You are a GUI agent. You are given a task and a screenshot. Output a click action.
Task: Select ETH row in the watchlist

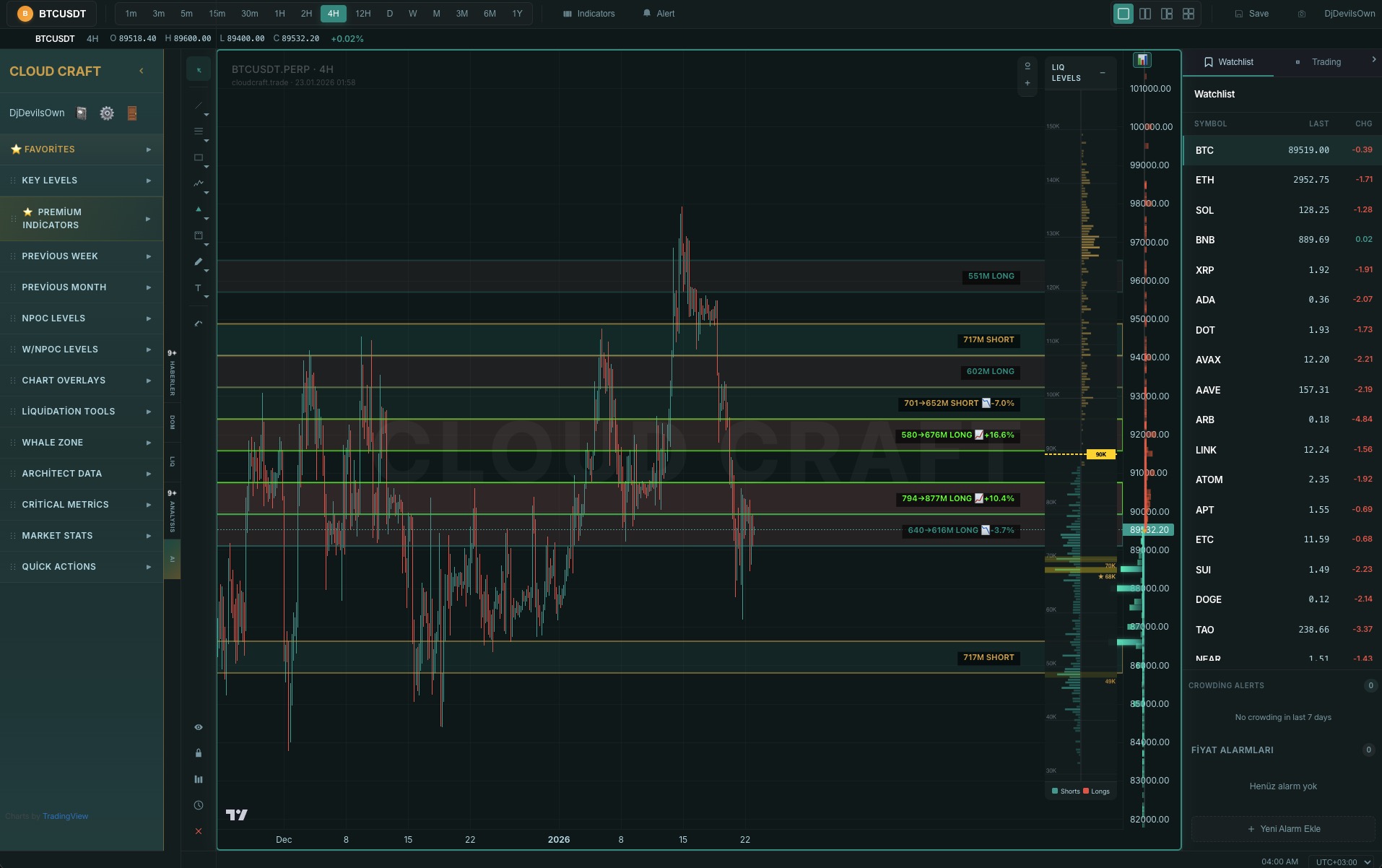[1282, 180]
